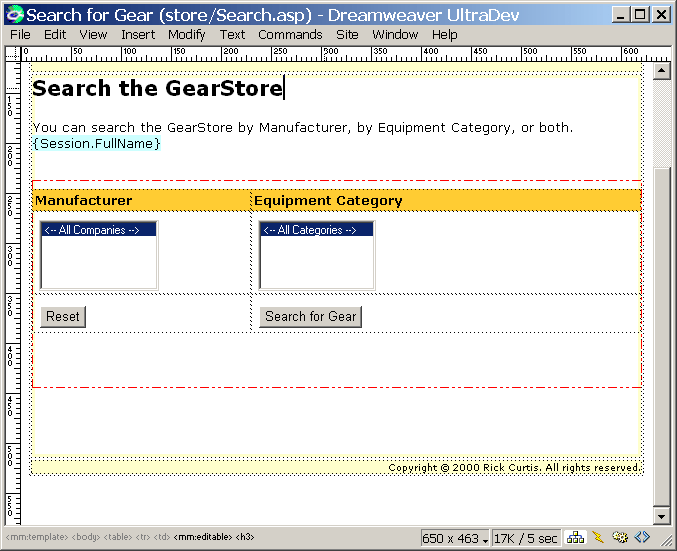Click the Search for Gear button

tap(310, 316)
